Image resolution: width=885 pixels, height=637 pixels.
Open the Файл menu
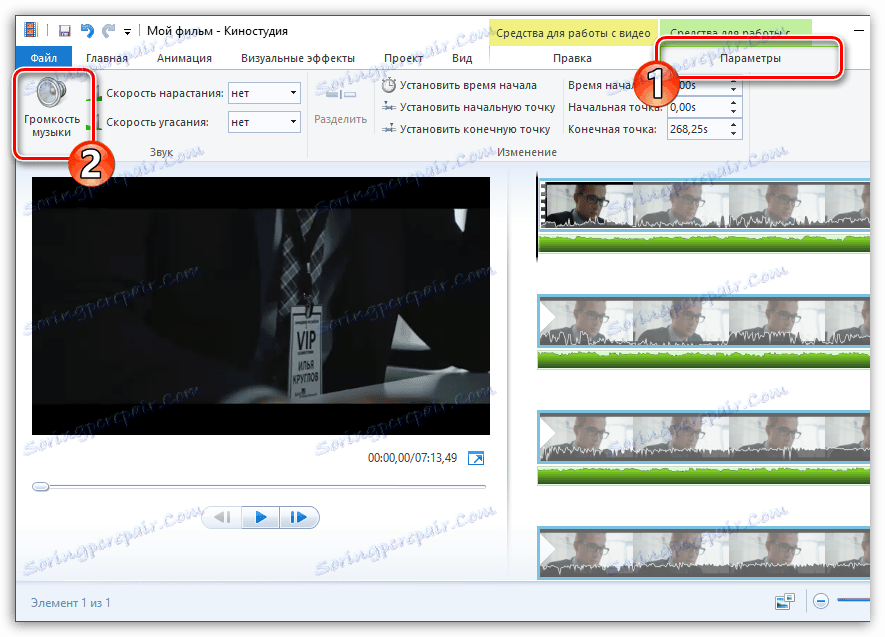pyautogui.click(x=43, y=58)
